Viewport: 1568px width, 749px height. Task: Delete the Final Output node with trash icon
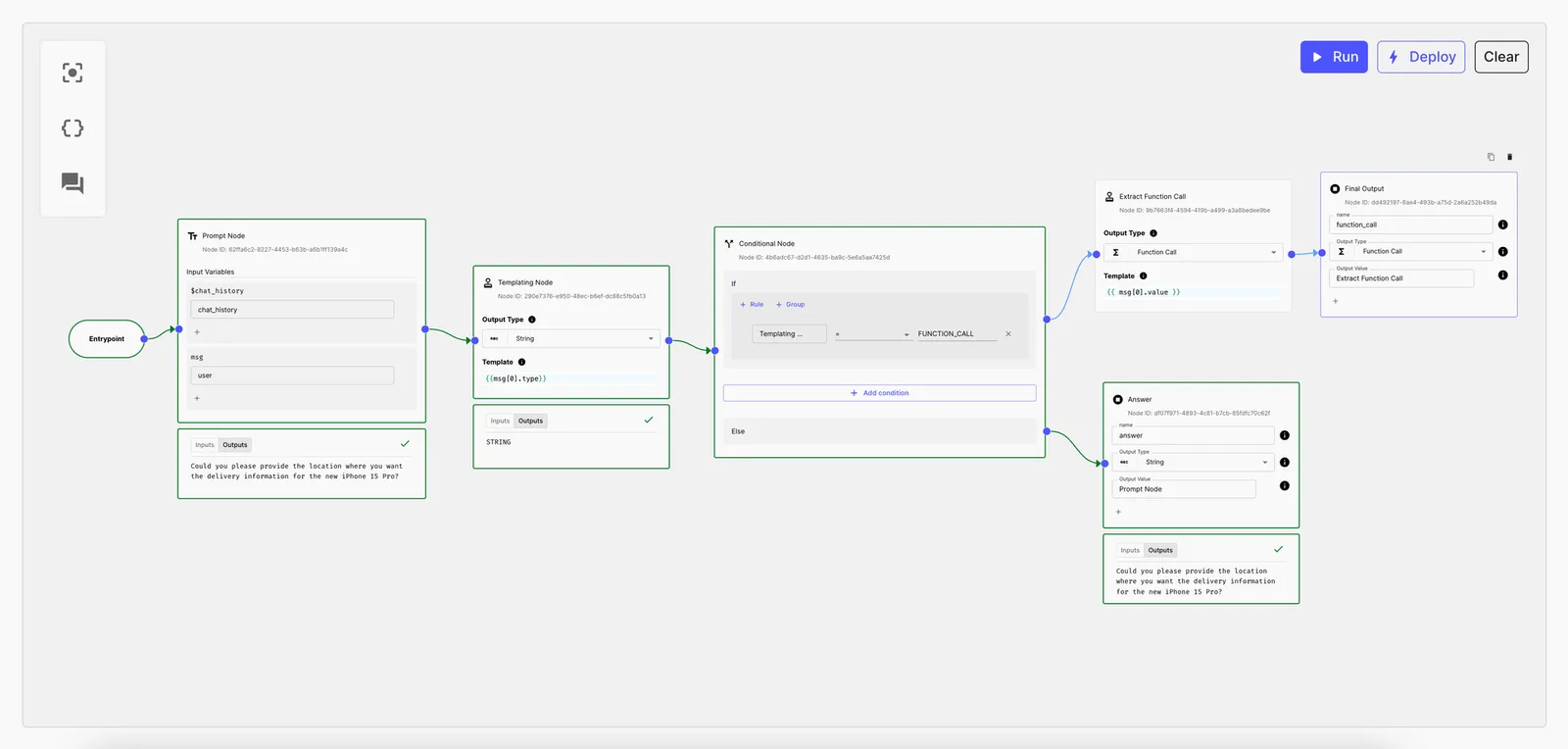(x=1509, y=157)
